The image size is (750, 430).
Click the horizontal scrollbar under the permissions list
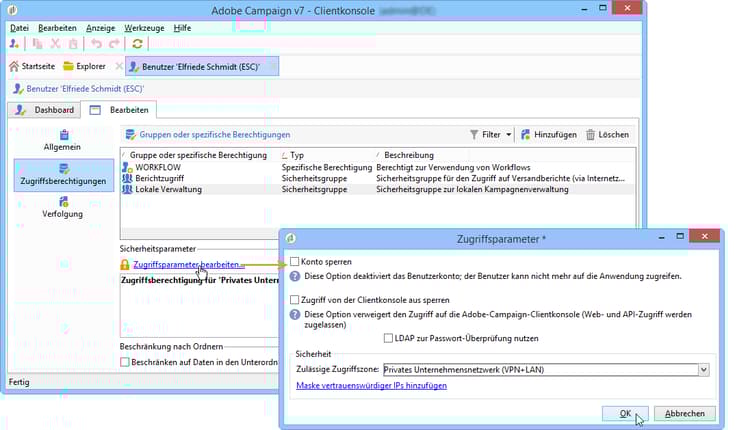tap(199, 233)
